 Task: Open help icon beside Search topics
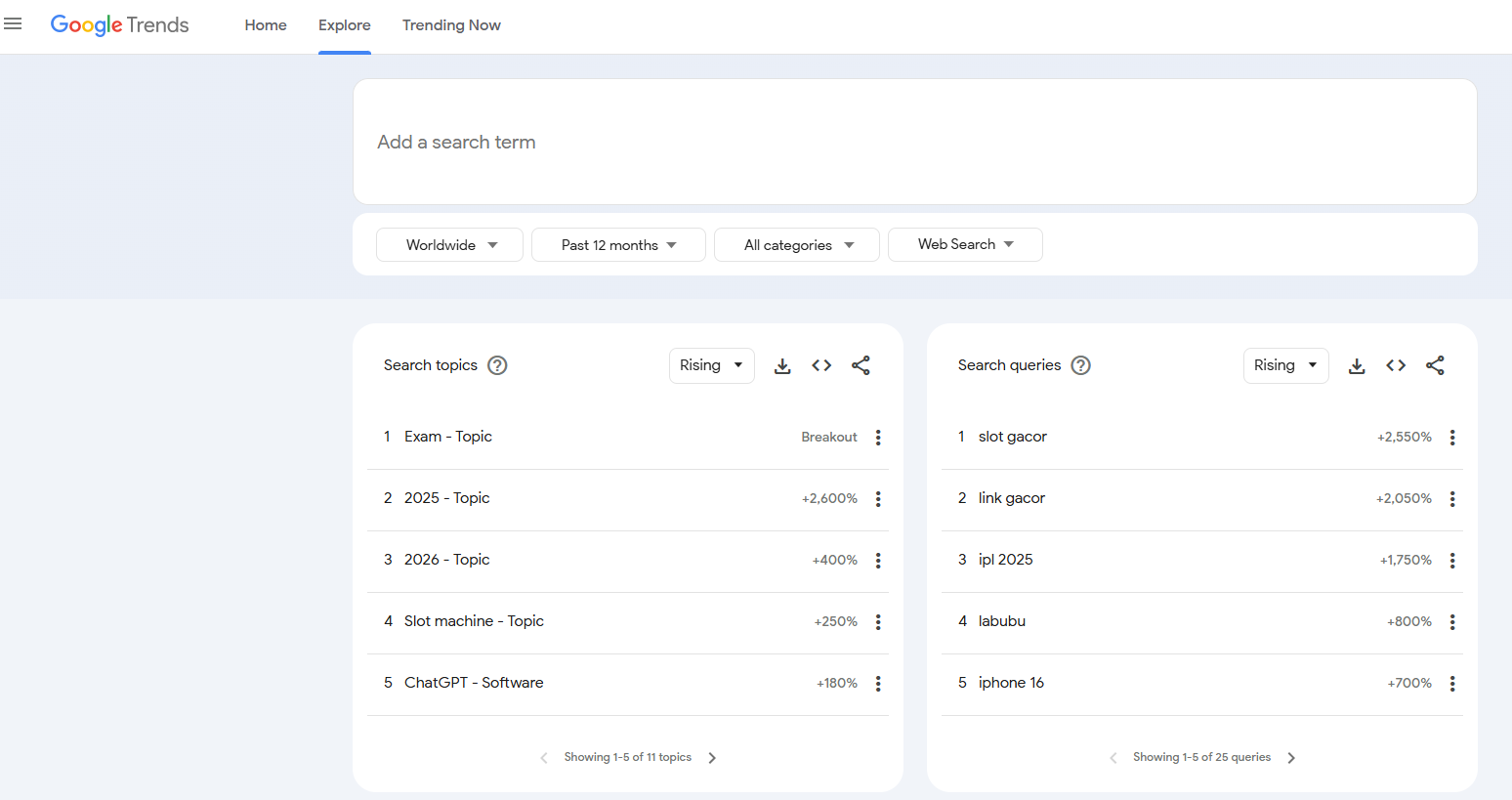click(497, 365)
